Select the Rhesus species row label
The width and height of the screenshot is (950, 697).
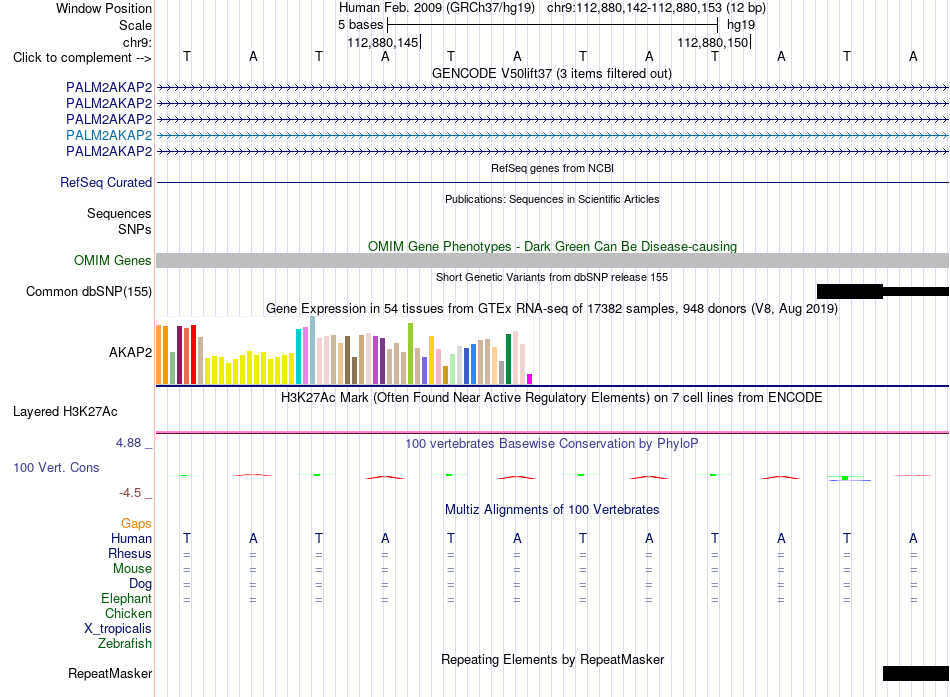(x=130, y=553)
